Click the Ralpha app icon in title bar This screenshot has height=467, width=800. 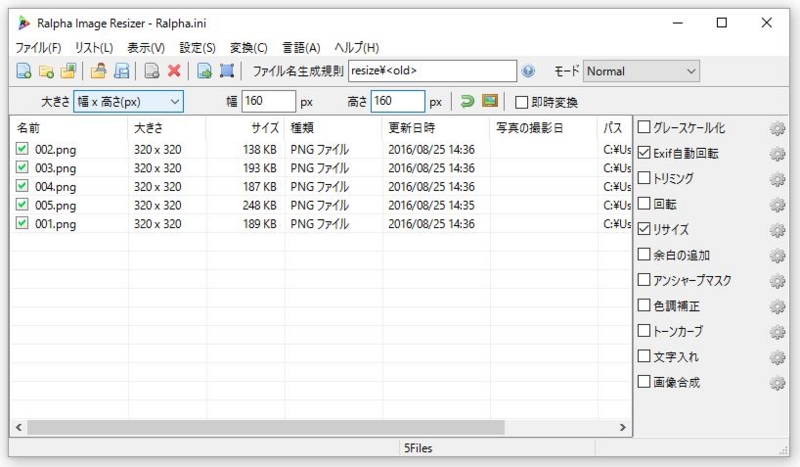(x=23, y=23)
